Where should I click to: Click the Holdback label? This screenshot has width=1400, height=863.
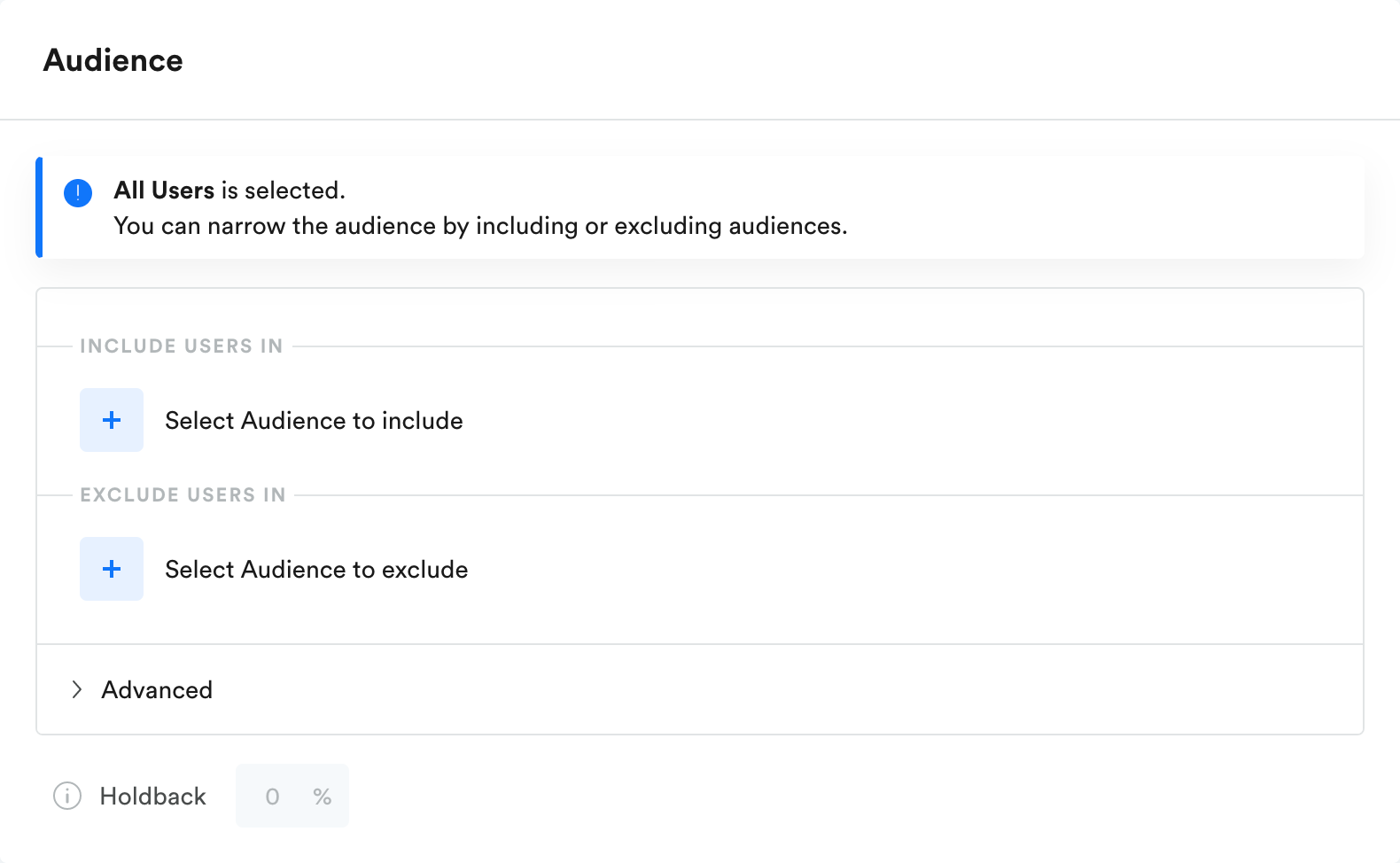153,796
